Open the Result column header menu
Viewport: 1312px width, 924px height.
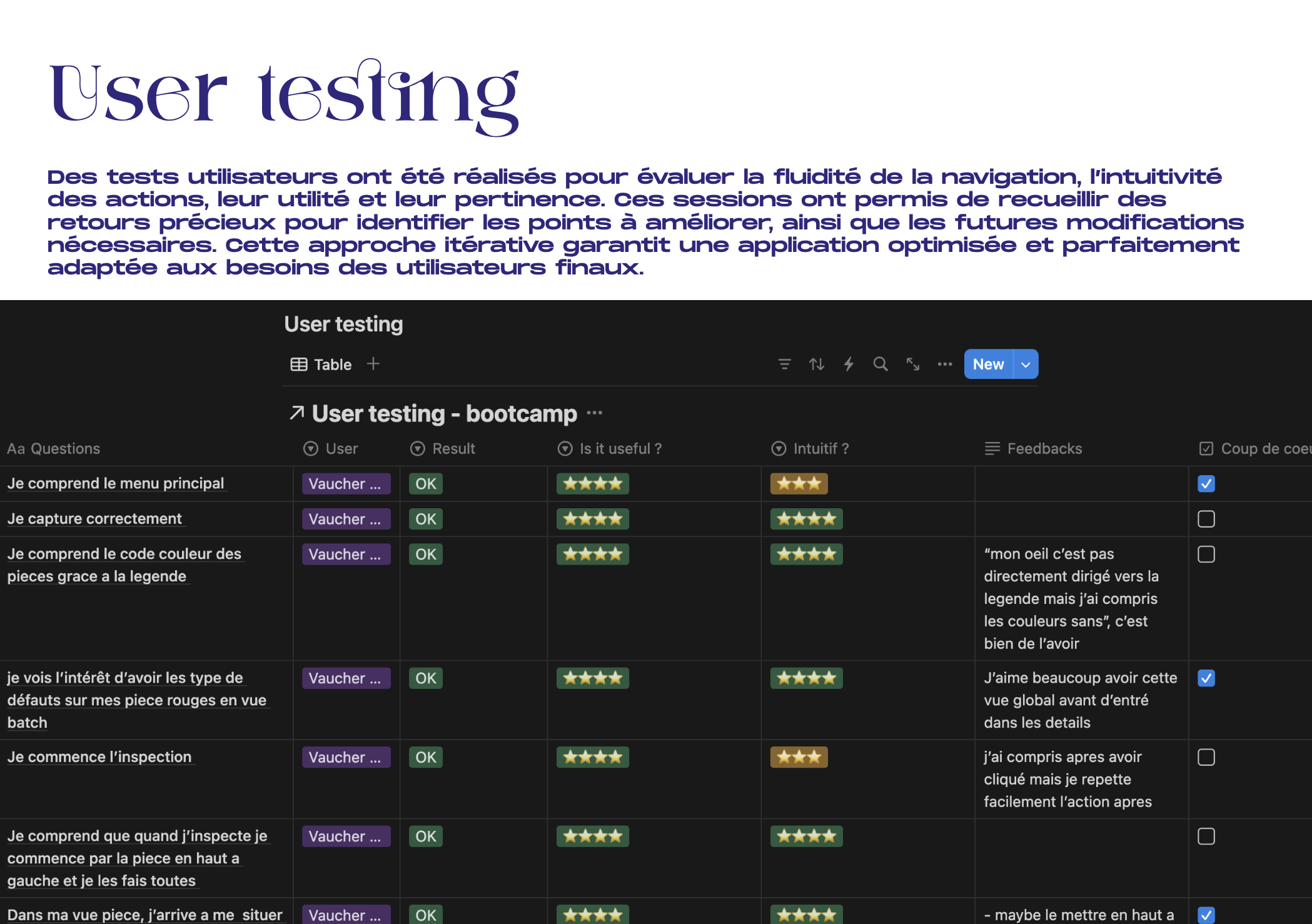click(443, 449)
